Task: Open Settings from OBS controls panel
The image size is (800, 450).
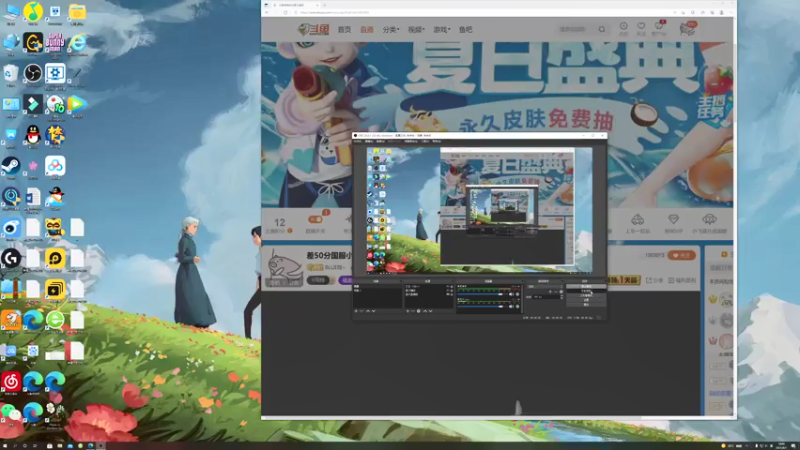Action: 586,300
